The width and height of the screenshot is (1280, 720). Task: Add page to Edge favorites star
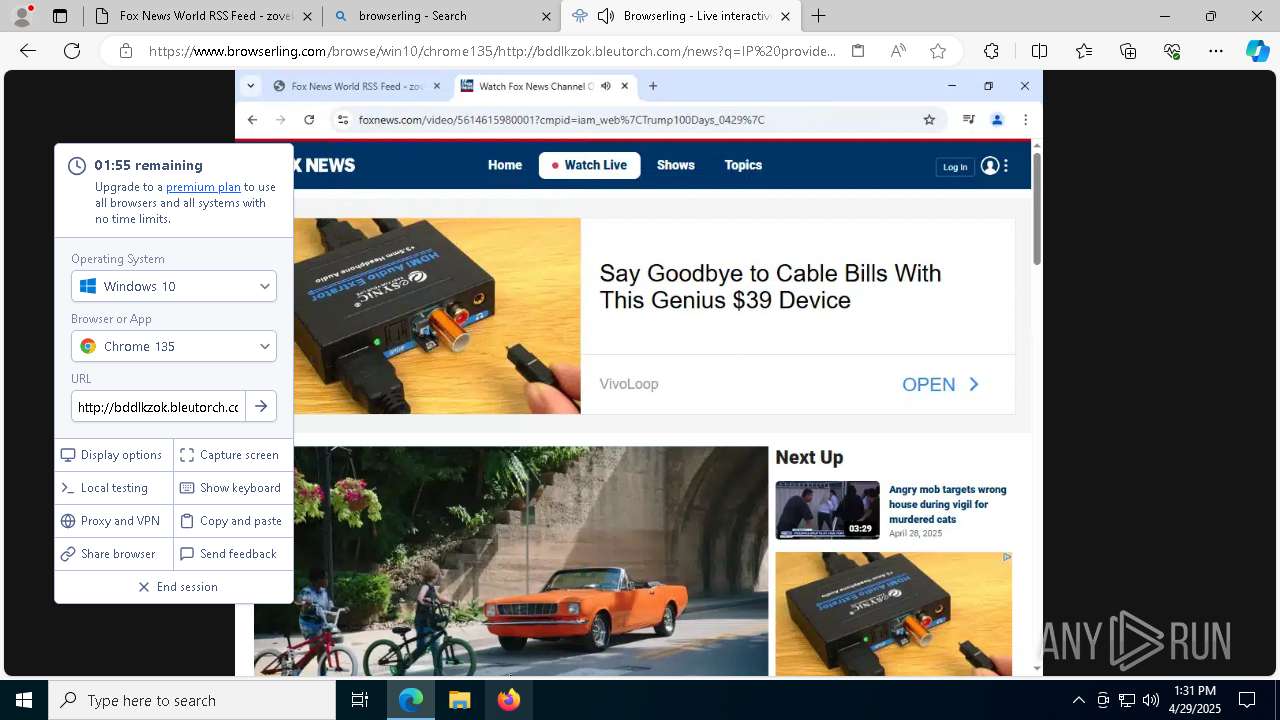point(937,51)
